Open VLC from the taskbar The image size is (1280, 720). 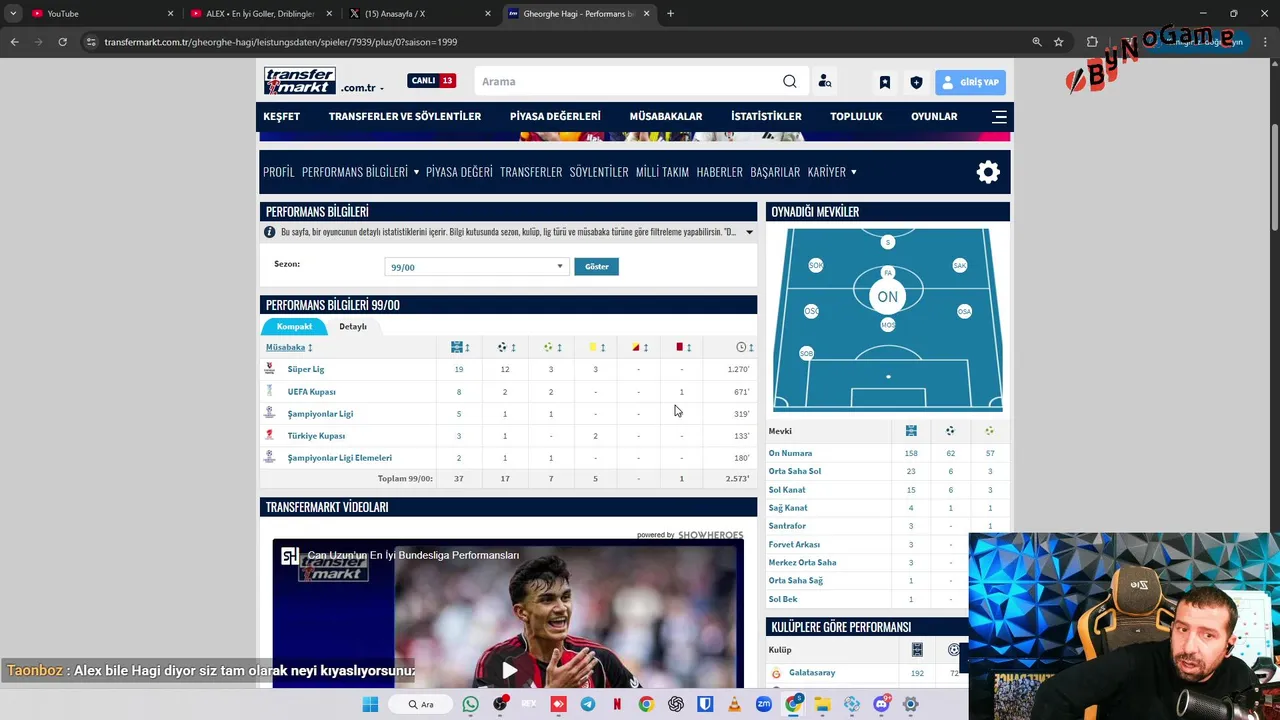pyautogui.click(x=734, y=704)
